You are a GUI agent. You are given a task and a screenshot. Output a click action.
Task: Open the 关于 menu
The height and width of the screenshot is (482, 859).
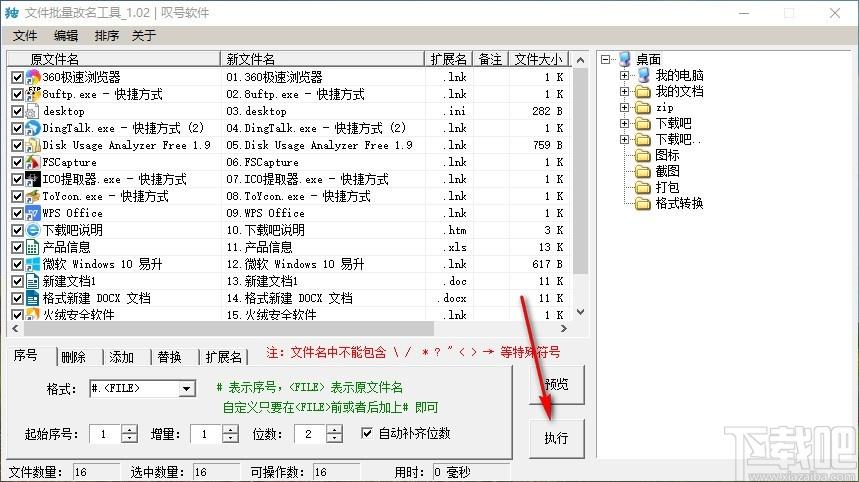pyautogui.click(x=144, y=36)
